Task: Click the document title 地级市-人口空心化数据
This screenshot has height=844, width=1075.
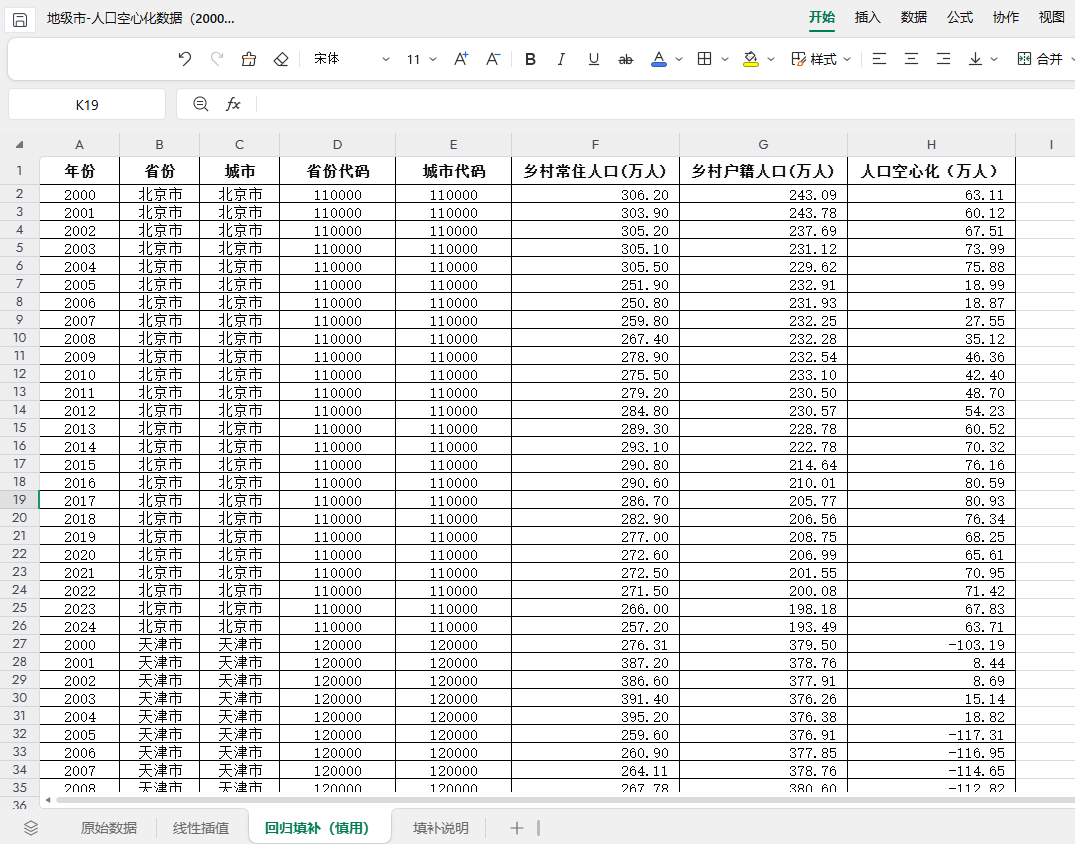Action: tap(141, 19)
